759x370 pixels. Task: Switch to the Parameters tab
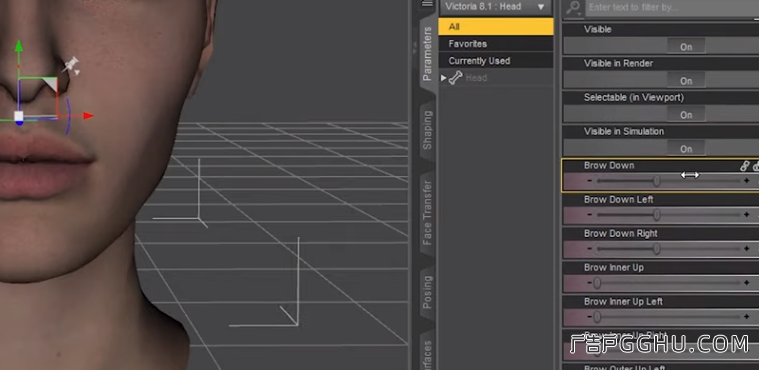coord(427,54)
